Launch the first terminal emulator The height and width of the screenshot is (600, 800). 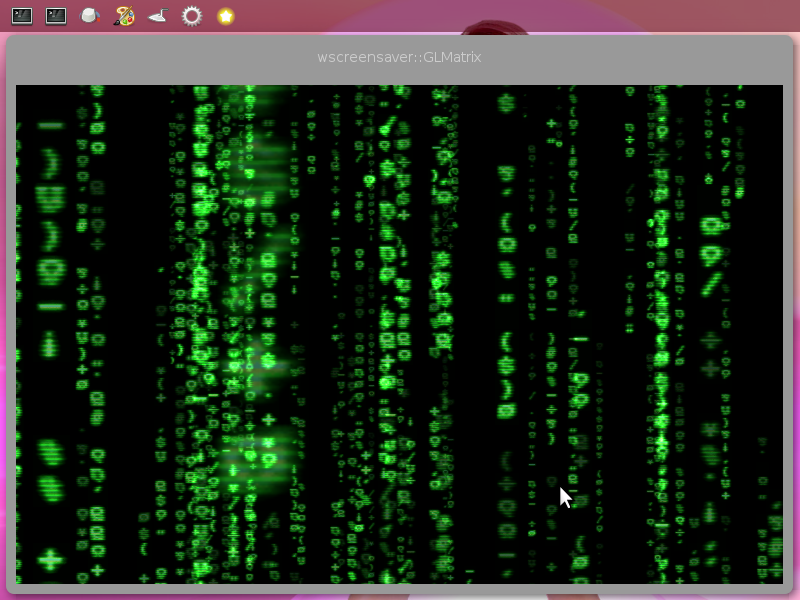click(x=22, y=15)
